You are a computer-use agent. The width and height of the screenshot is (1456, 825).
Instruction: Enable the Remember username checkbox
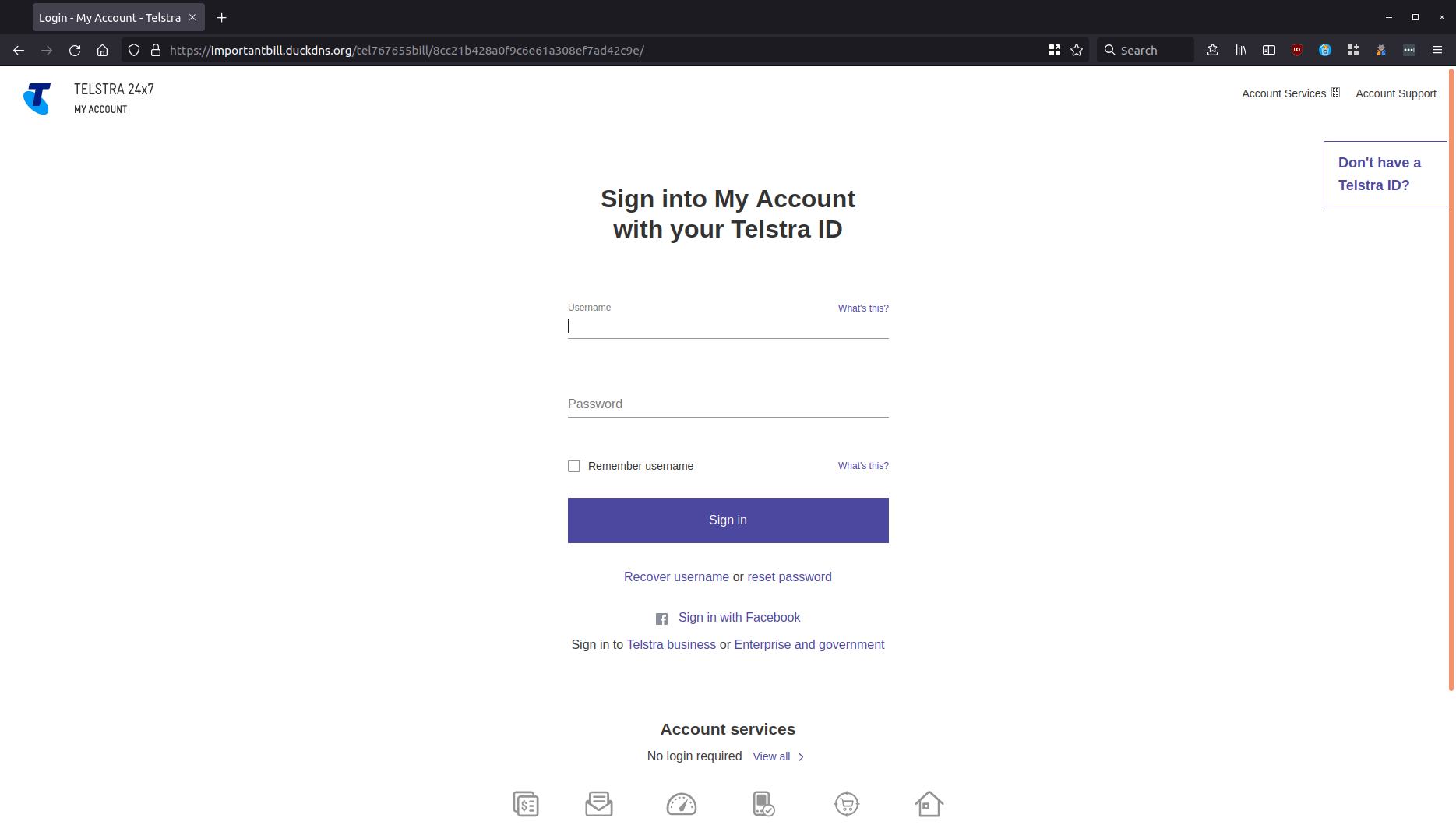coord(574,465)
